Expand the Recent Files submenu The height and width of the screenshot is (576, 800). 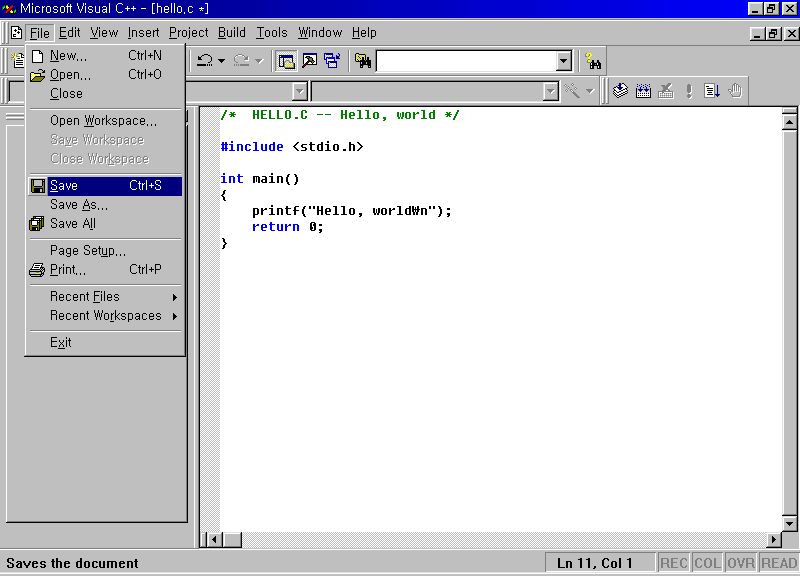click(105, 296)
